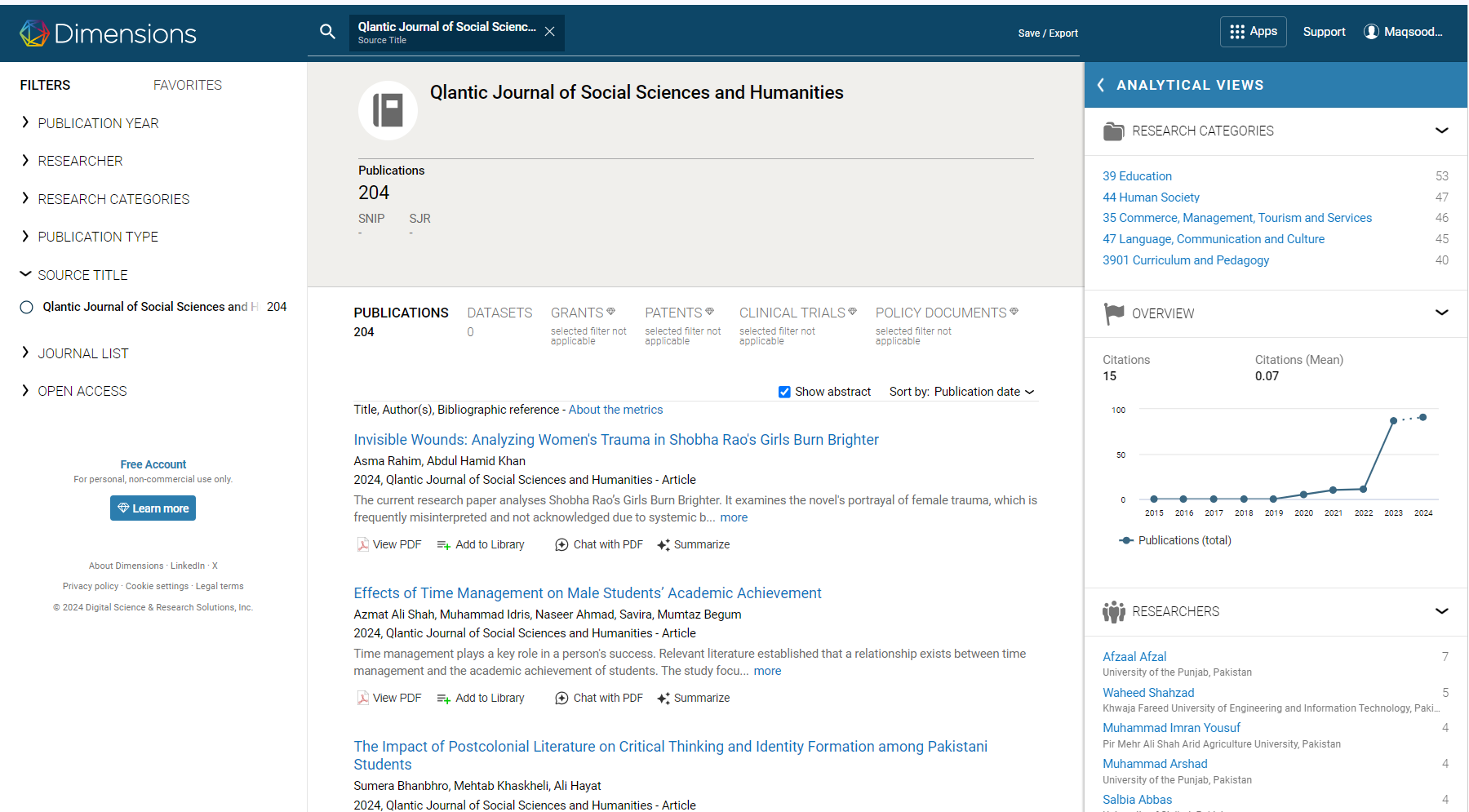Collapse Analytical Views panel with back chevron
Image resolution: width=1469 pixels, height=812 pixels.
(x=1101, y=85)
